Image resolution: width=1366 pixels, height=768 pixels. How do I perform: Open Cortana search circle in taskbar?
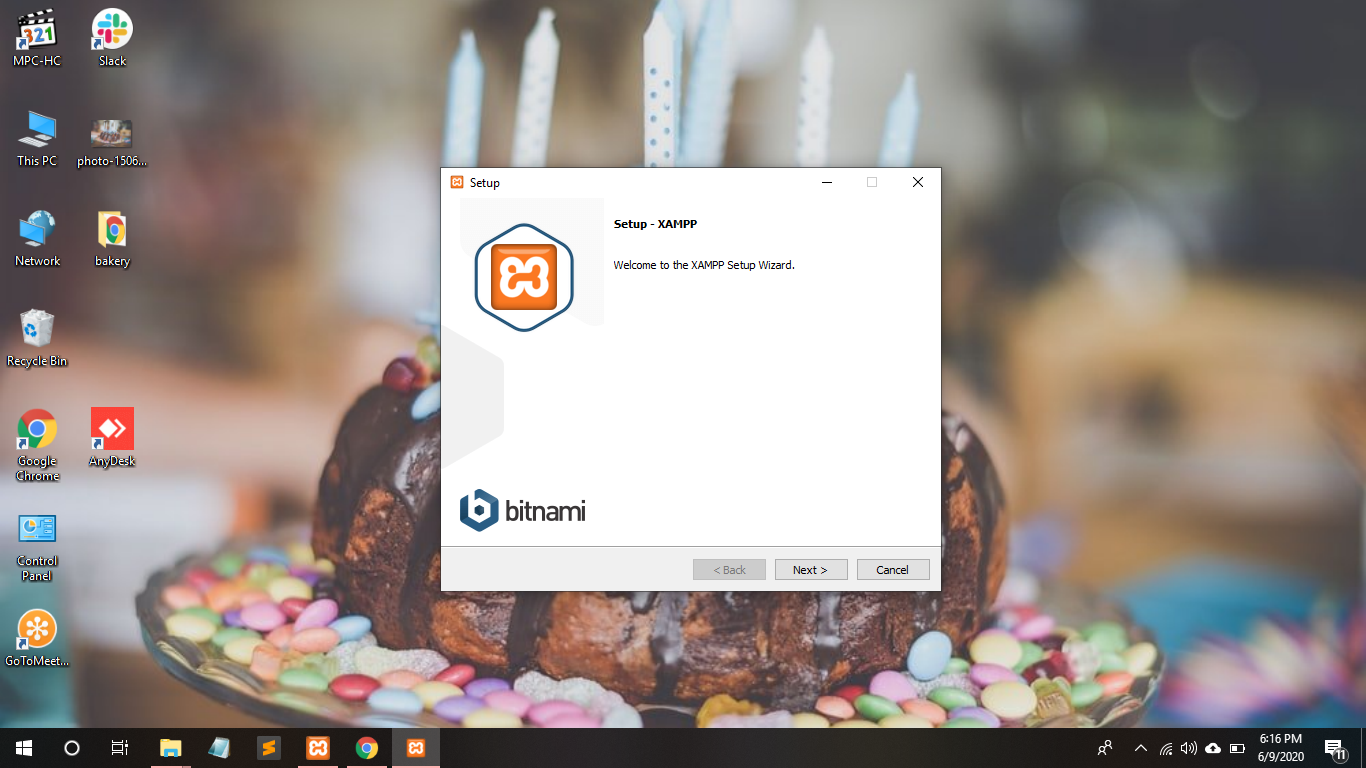coord(72,748)
